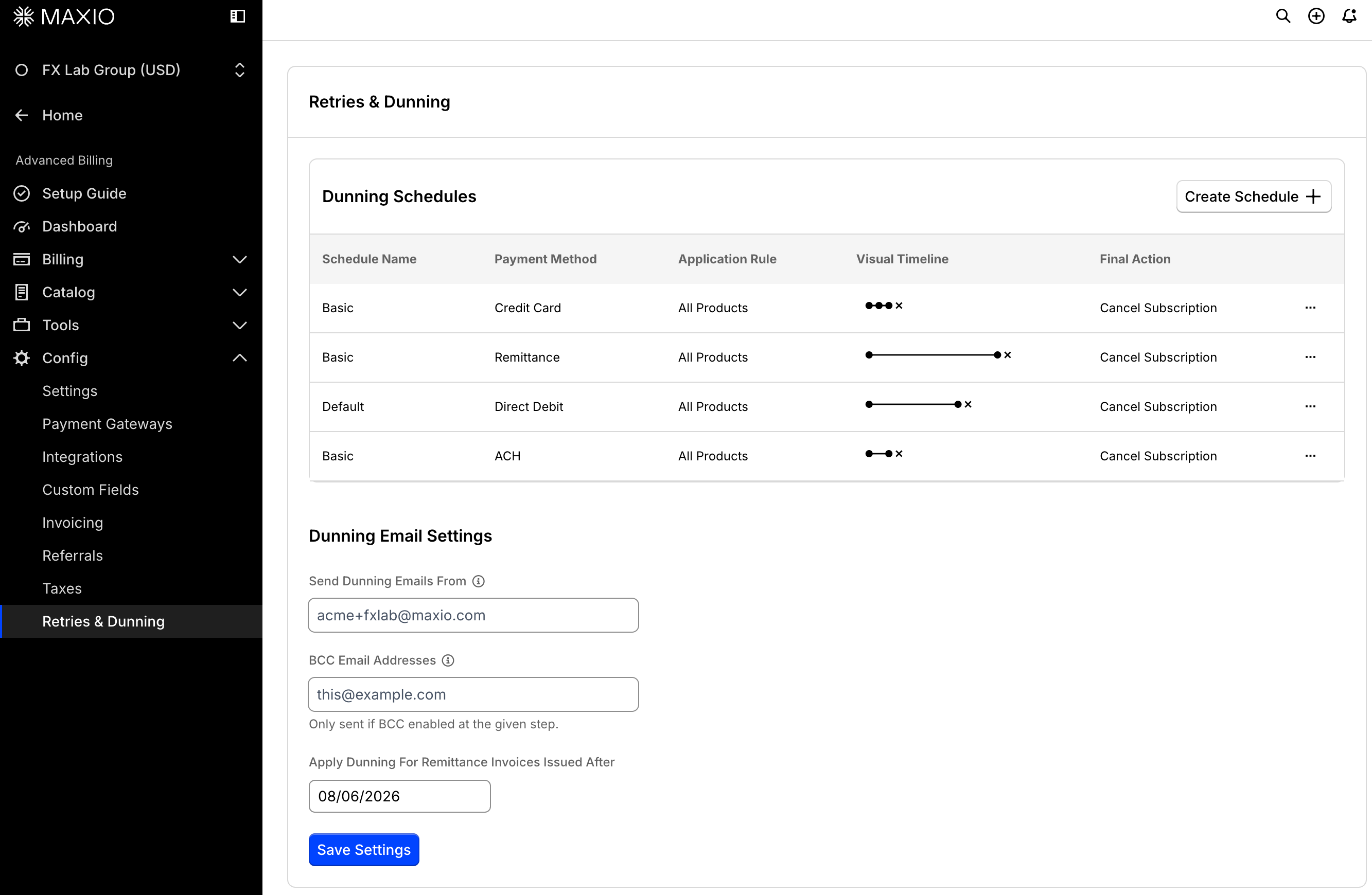The image size is (1372, 895).
Task: Open actions menu for Credit Card schedule
Action: 1310,308
